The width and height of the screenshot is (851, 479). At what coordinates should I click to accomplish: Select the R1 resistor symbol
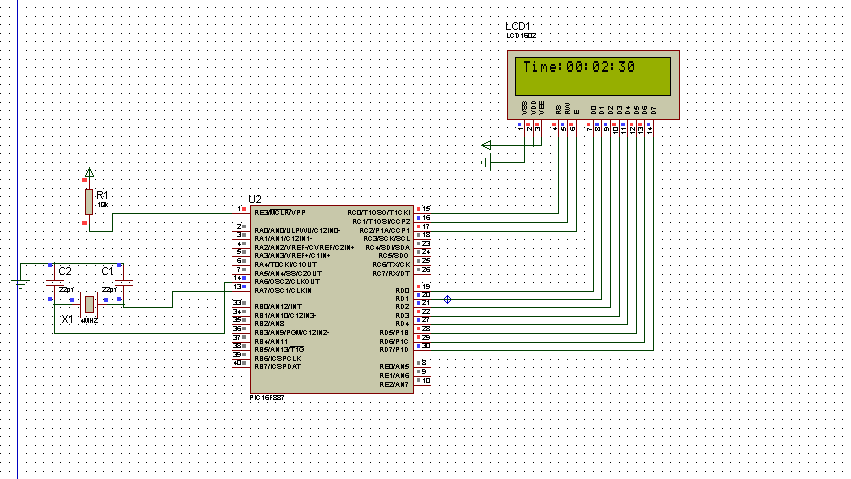coord(89,202)
